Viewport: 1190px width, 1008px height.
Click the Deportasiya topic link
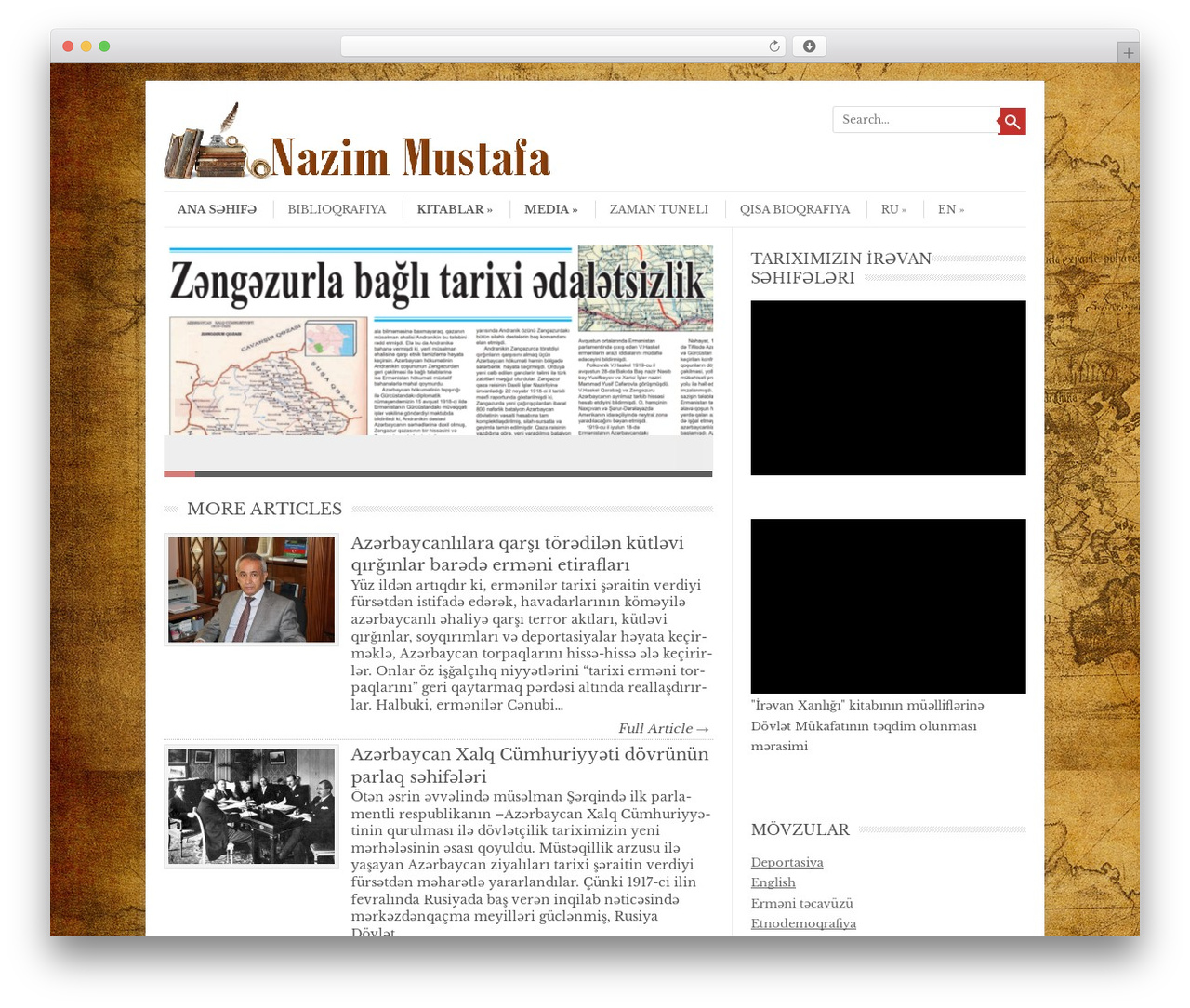[x=787, y=862]
